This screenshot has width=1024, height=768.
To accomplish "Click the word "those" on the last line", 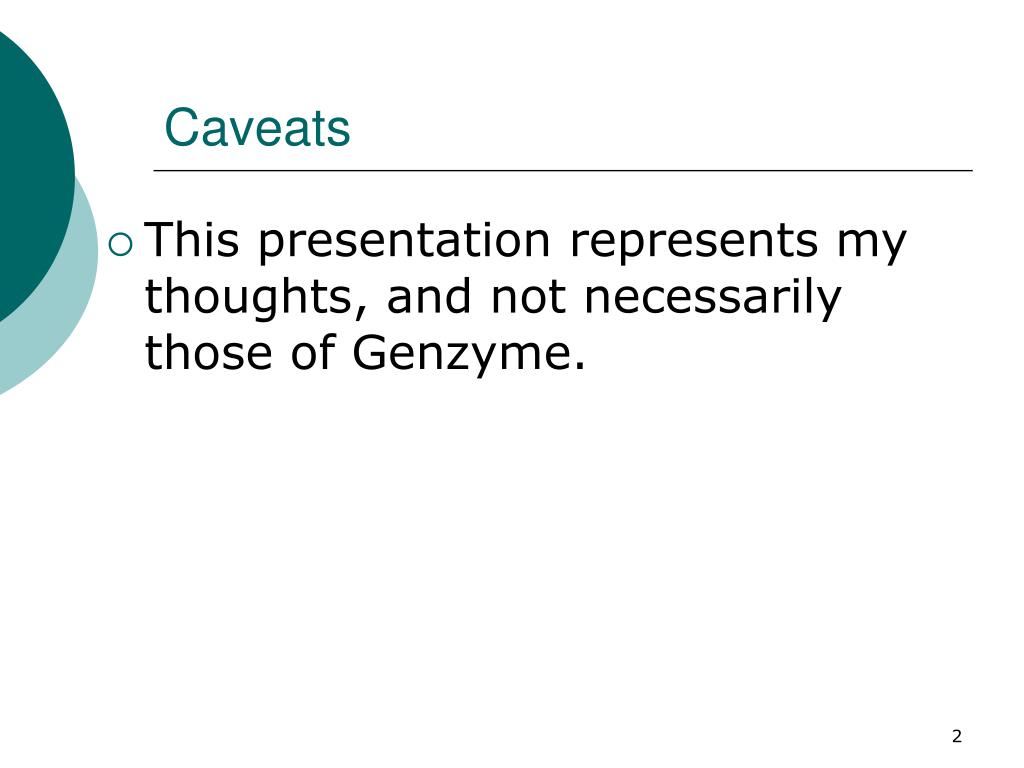I will coord(208,353).
